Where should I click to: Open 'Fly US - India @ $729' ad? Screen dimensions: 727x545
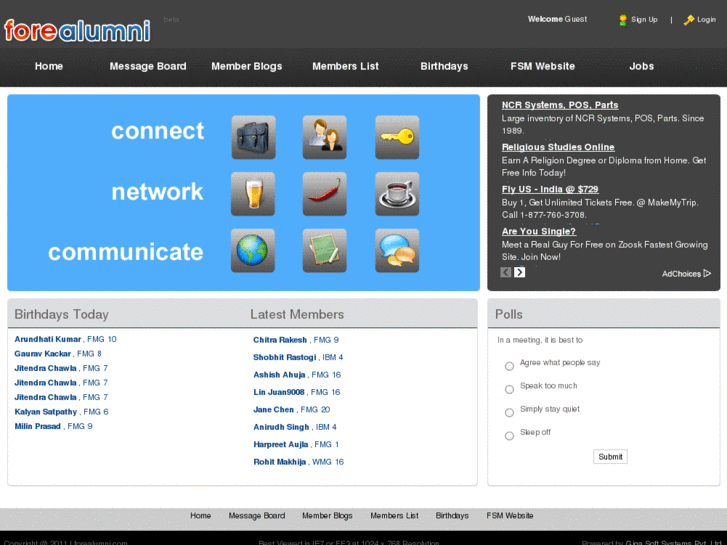pyautogui.click(x=550, y=189)
